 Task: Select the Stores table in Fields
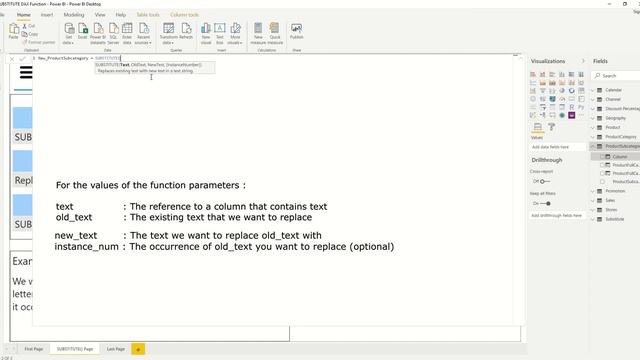click(611, 210)
